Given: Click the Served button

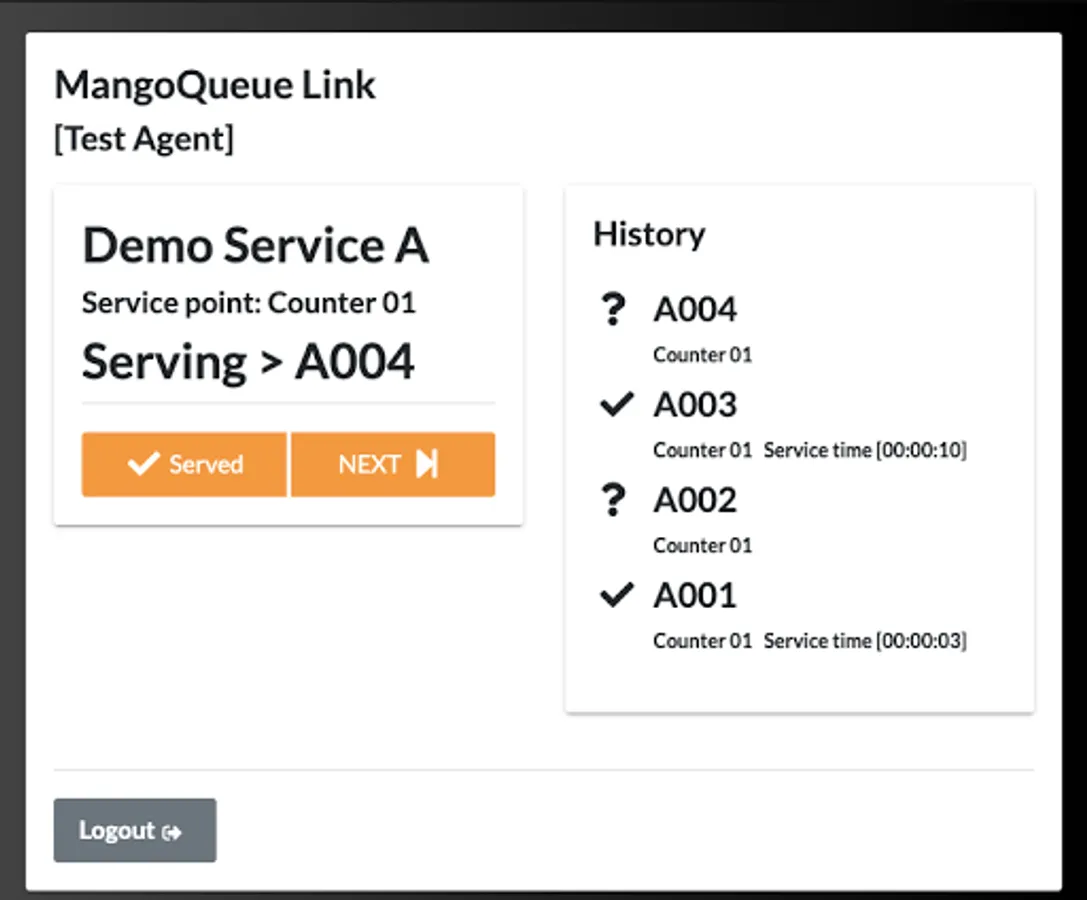Looking at the screenshot, I should [185, 464].
